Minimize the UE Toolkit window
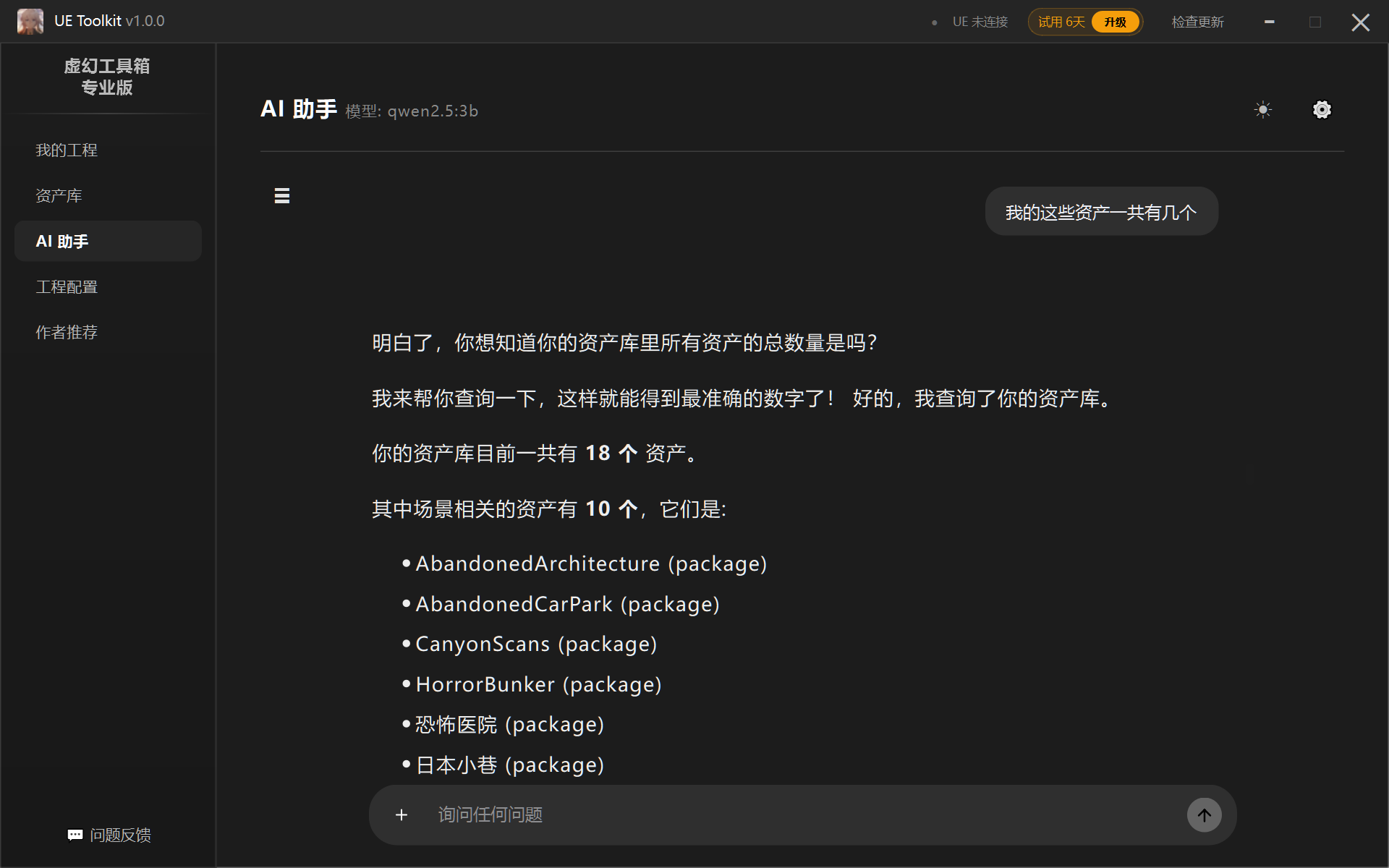This screenshot has height=868, width=1389. click(1269, 22)
